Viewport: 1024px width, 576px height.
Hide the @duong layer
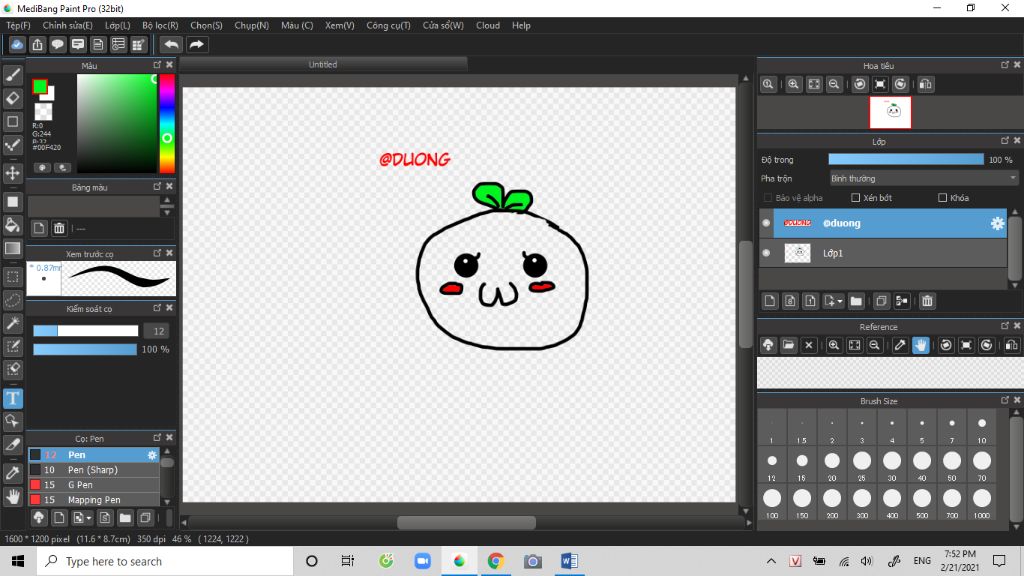766,223
